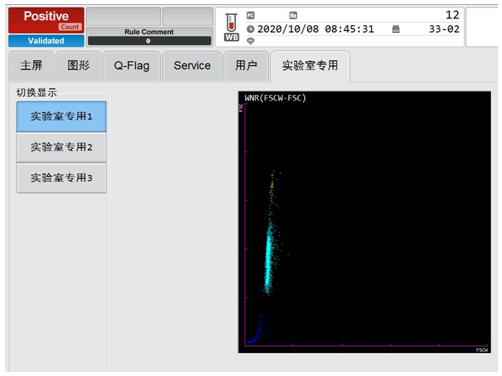Screen dimensions: 502x376
Task: Select the 实验室专用 tab
Action: pos(310,66)
